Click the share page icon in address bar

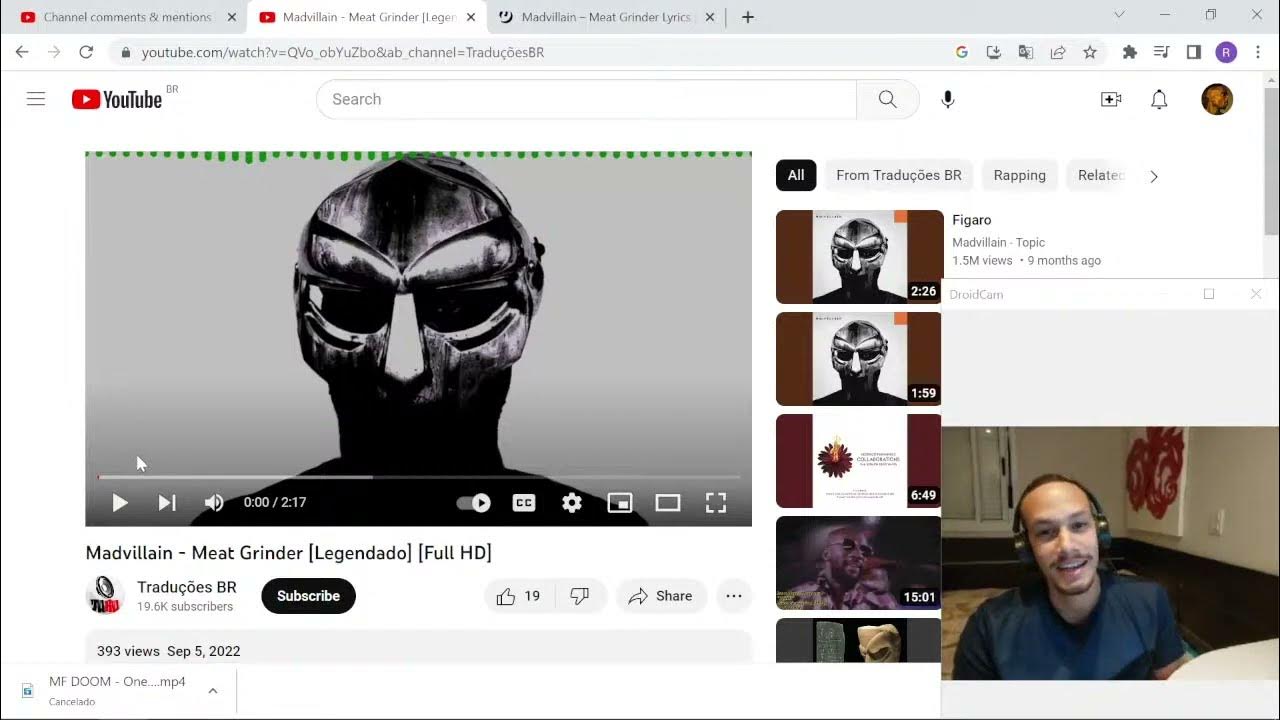(1058, 52)
